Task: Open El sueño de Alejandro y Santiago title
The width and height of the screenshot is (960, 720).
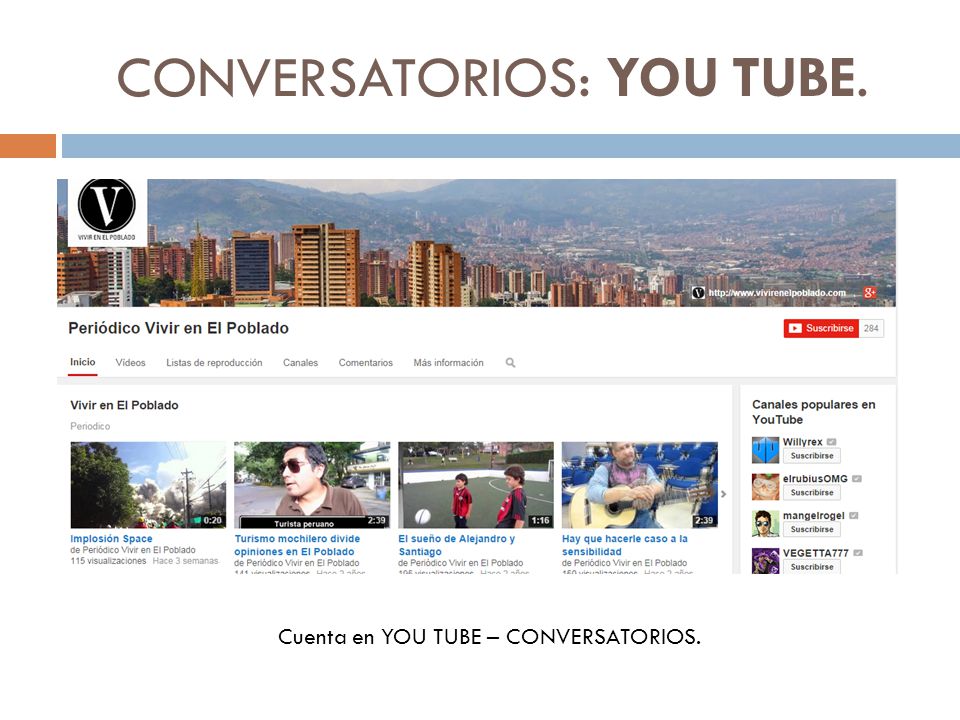Action: coord(457,545)
